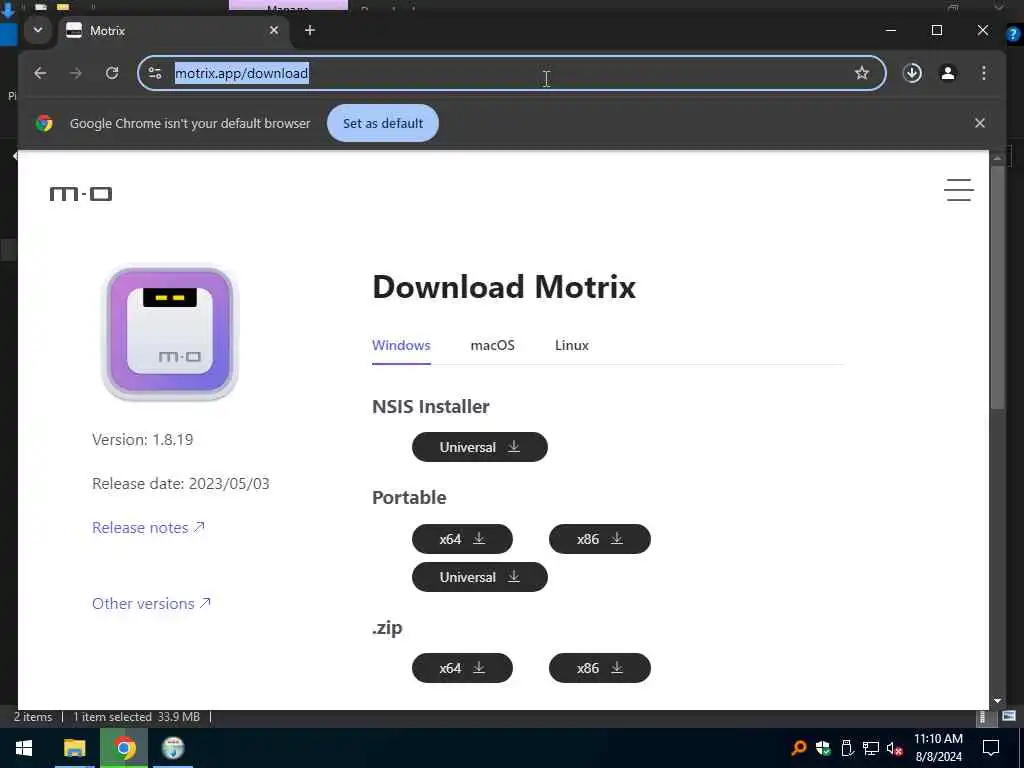Switch to the Linux download tab
1024x768 pixels.
[571, 345]
